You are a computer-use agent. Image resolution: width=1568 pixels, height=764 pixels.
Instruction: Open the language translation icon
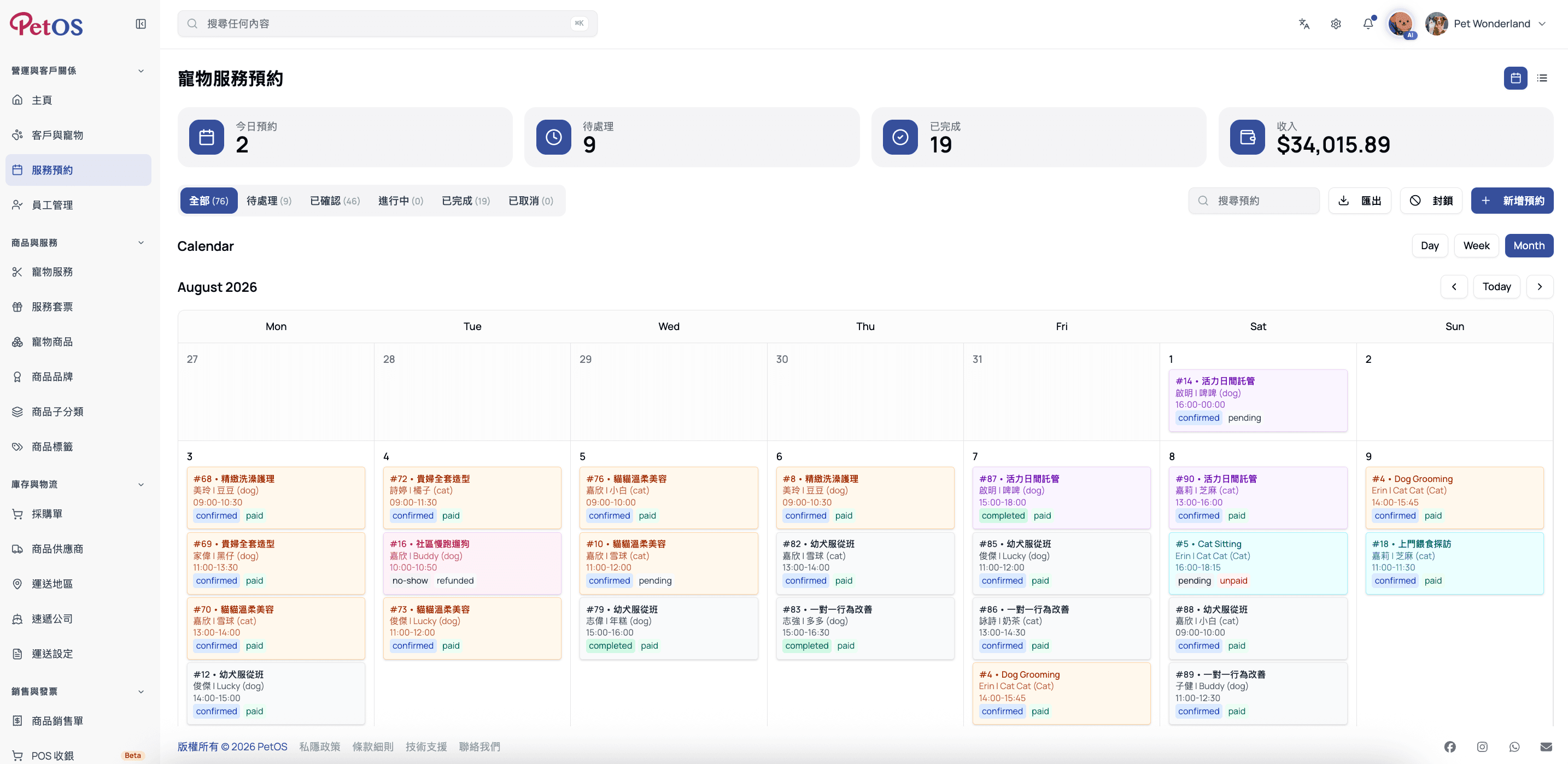pyautogui.click(x=1304, y=23)
